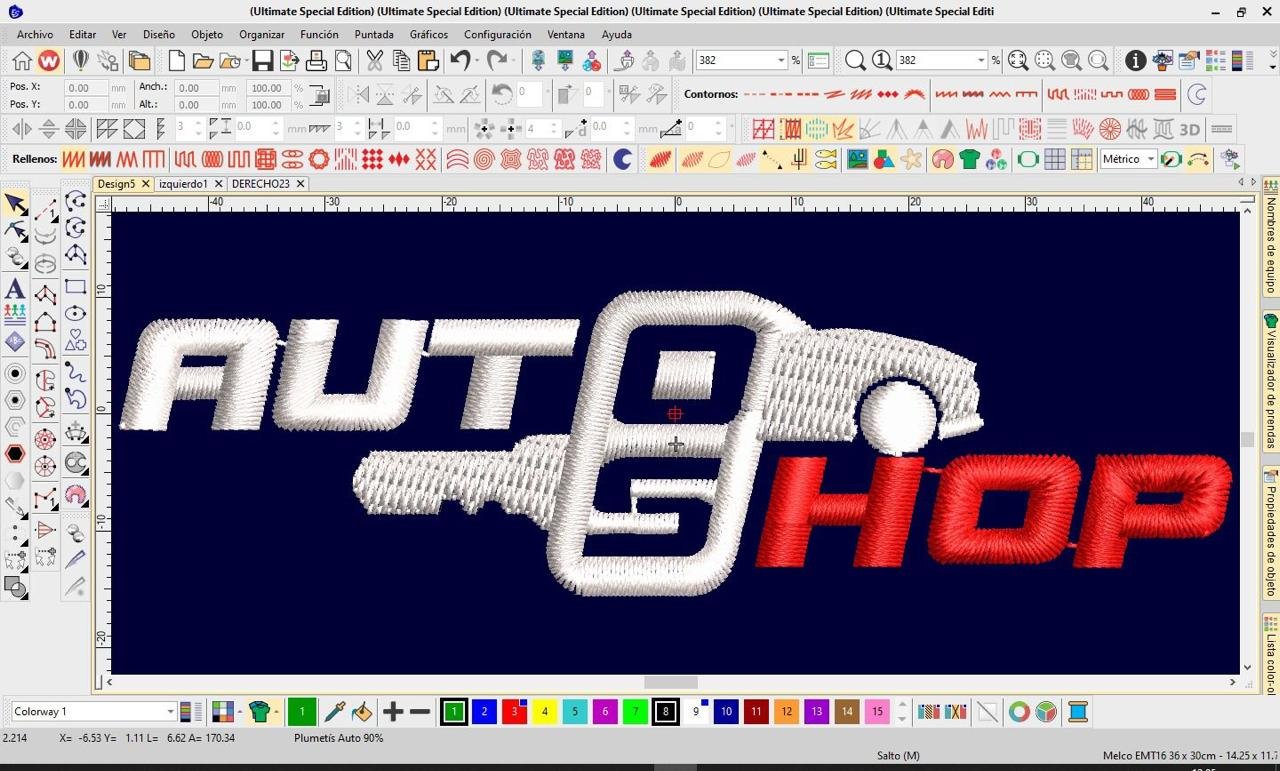Select the Lettering 'A' tool
The height and width of the screenshot is (771, 1280).
coord(15,290)
